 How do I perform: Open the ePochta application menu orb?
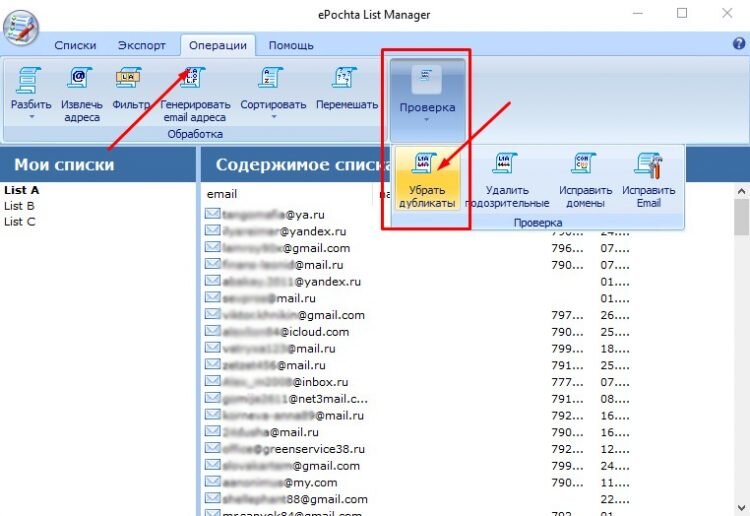pyautogui.click(x=21, y=28)
